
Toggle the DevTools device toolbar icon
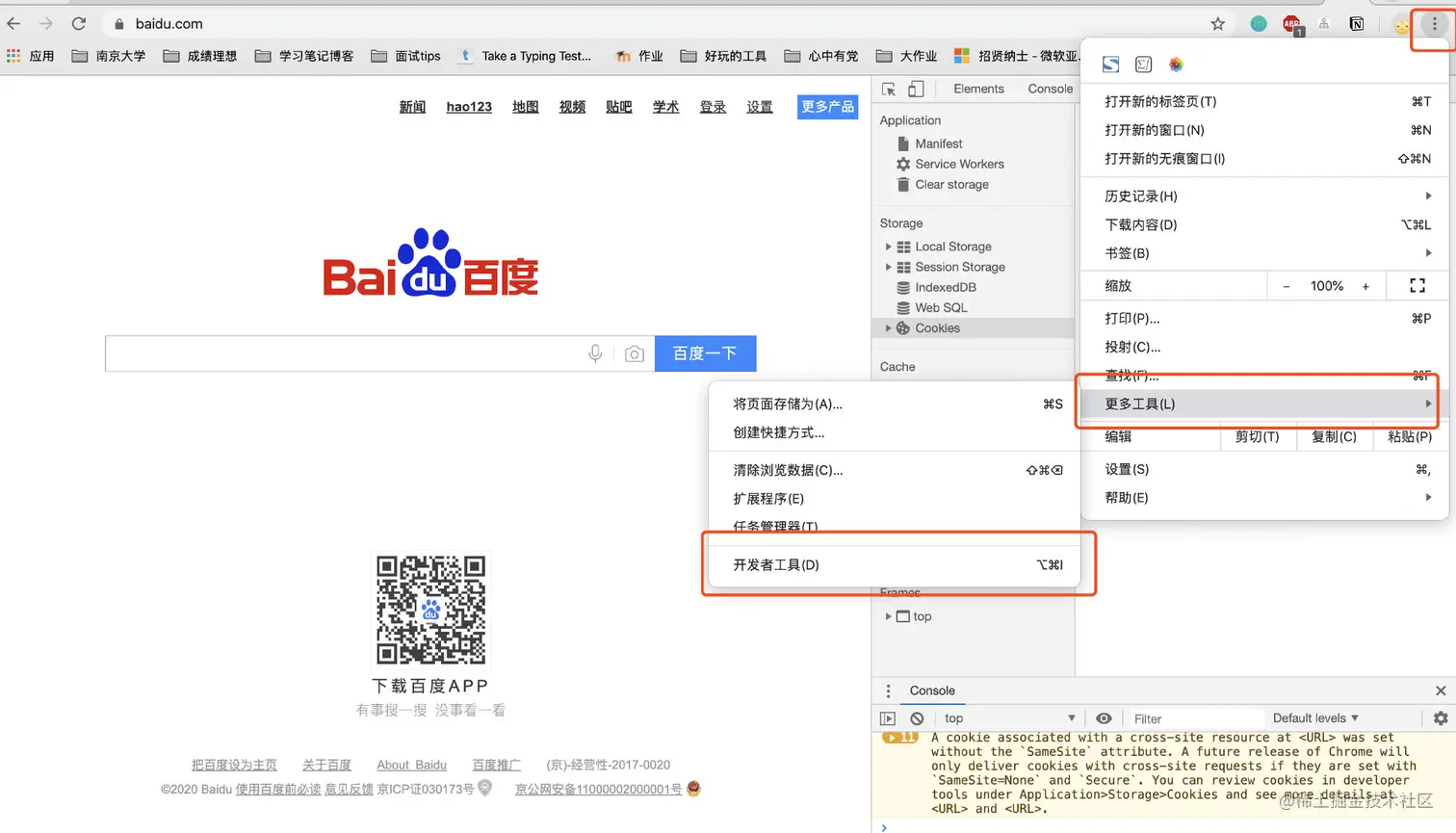[916, 89]
